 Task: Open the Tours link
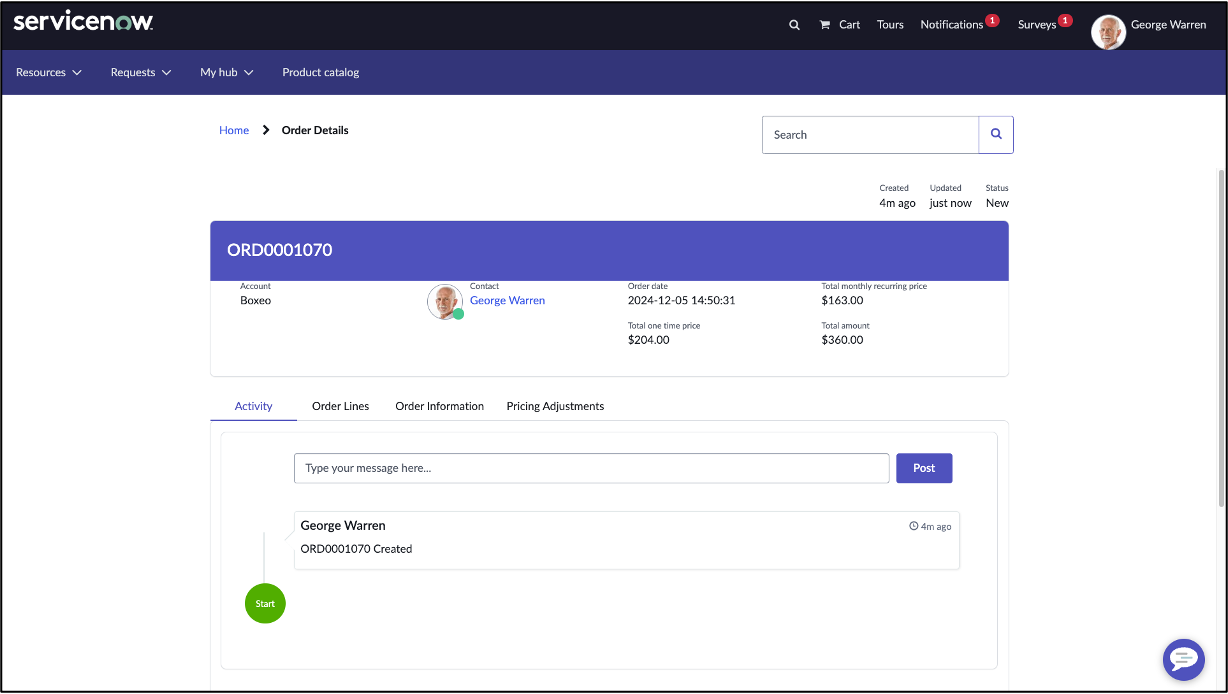(890, 25)
